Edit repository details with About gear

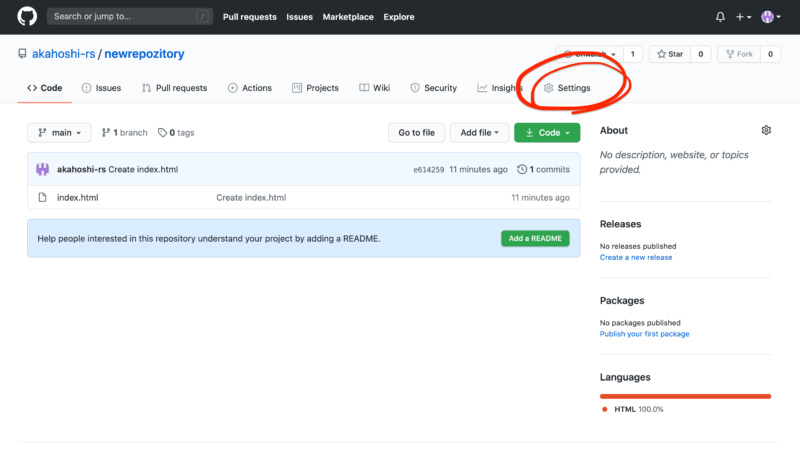tap(766, 130)
